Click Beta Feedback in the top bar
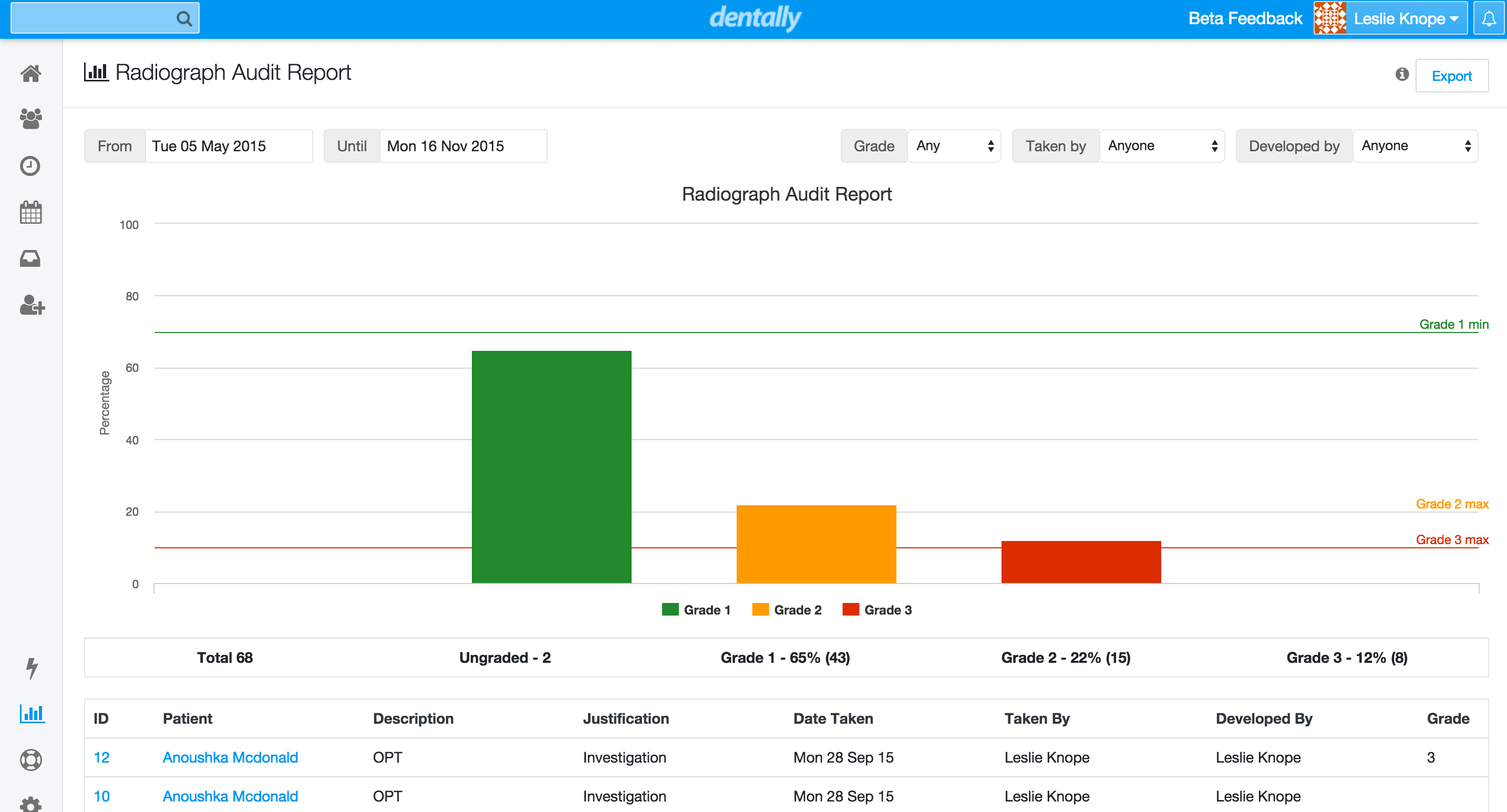This screenshot has width=1507, height=812. 1244,18
